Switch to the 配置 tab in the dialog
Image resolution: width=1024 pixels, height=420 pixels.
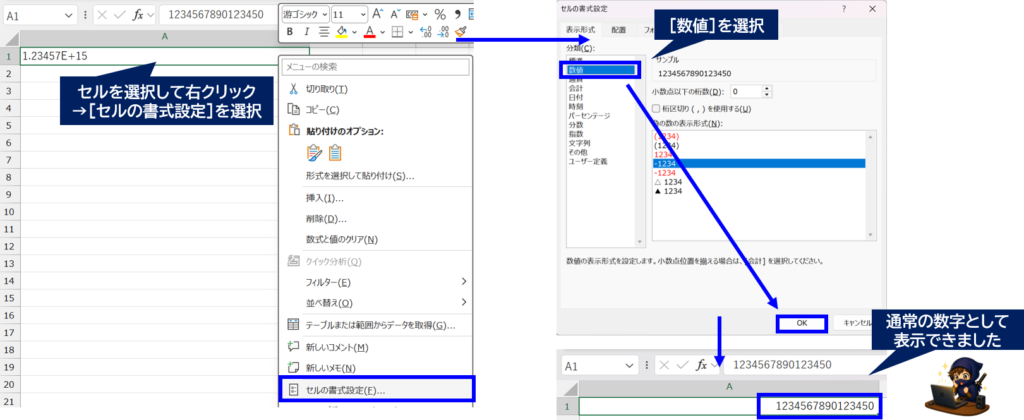(618, 30)
